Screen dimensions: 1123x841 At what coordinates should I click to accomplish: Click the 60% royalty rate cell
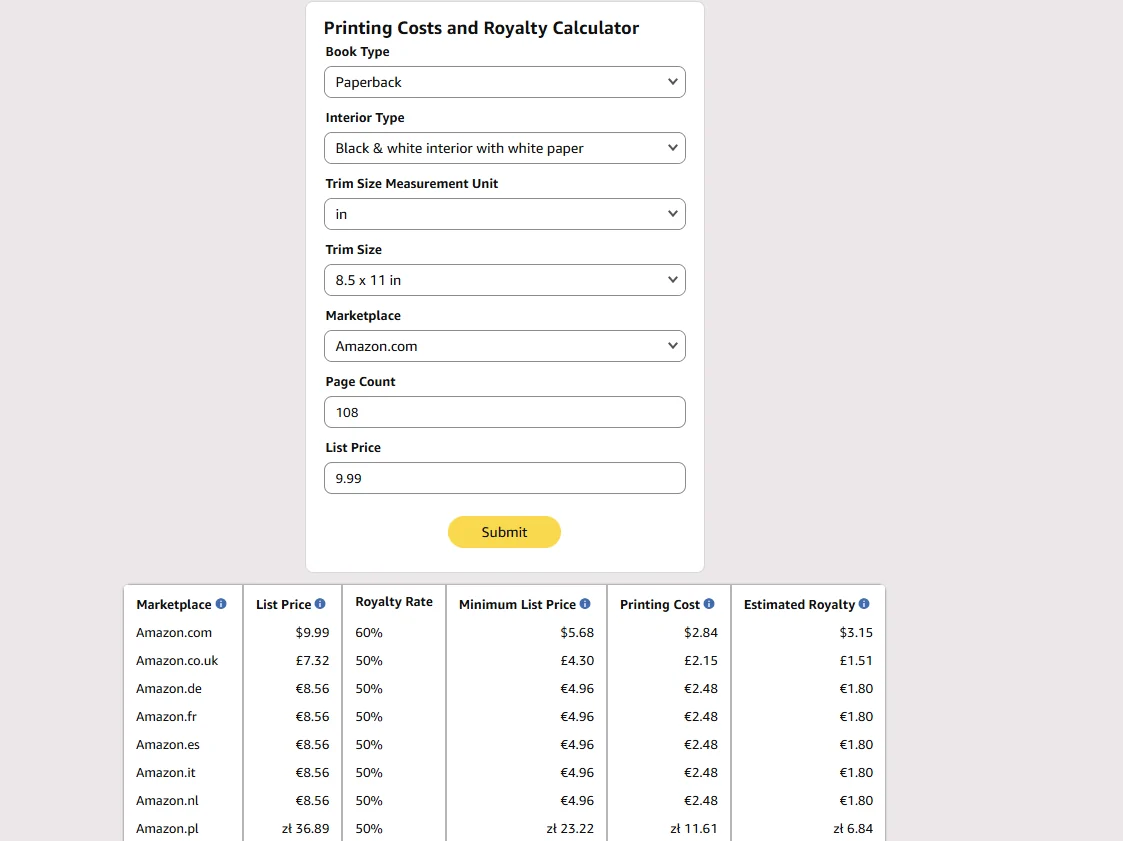pyautogui.click(x=369, y=633)
